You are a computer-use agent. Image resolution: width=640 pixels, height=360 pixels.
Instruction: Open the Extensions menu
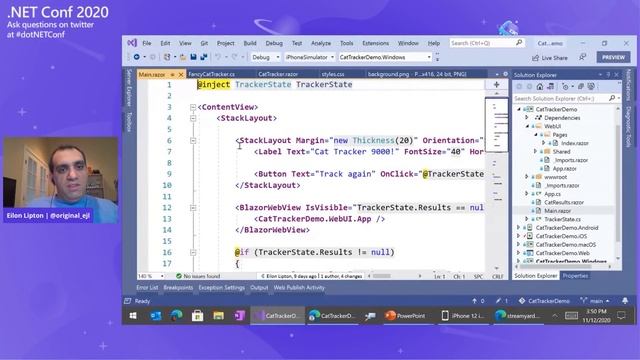point(376,43)
